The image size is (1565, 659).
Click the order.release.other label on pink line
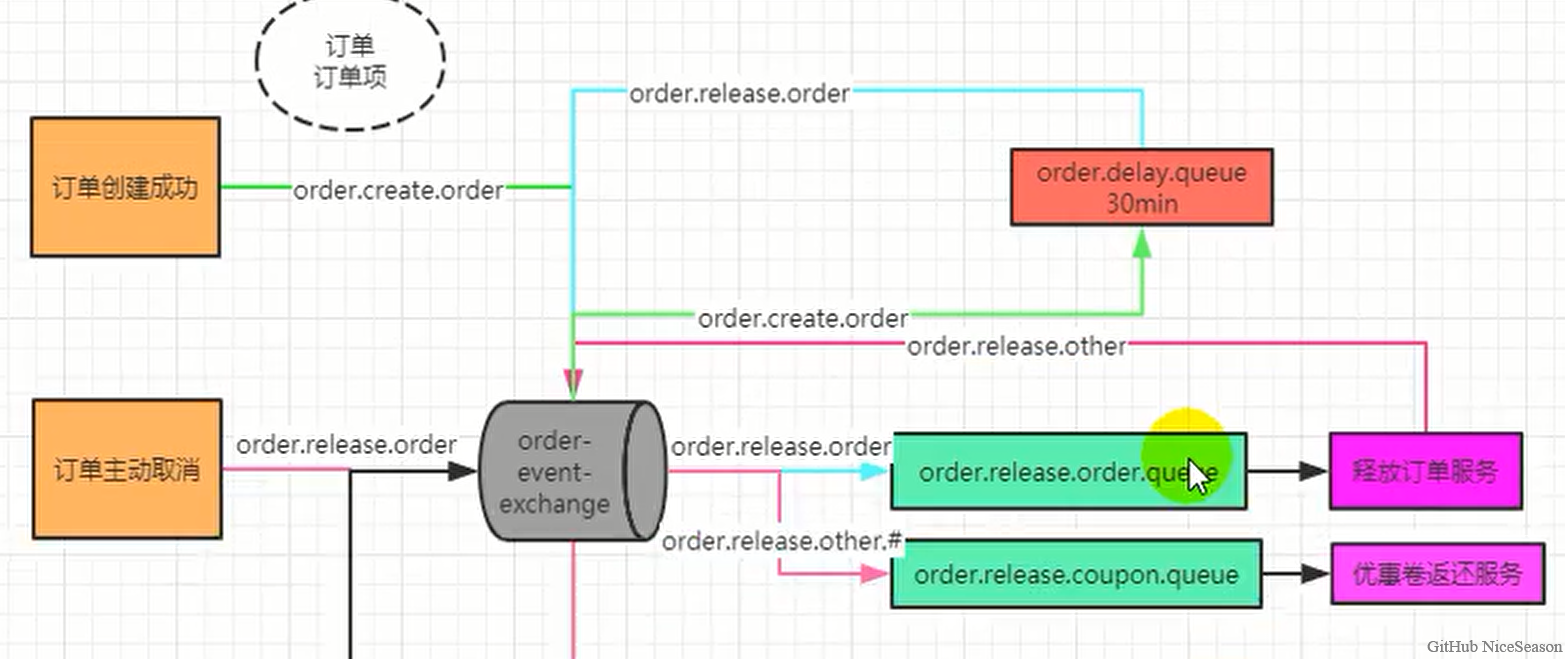pos(1016,346)
